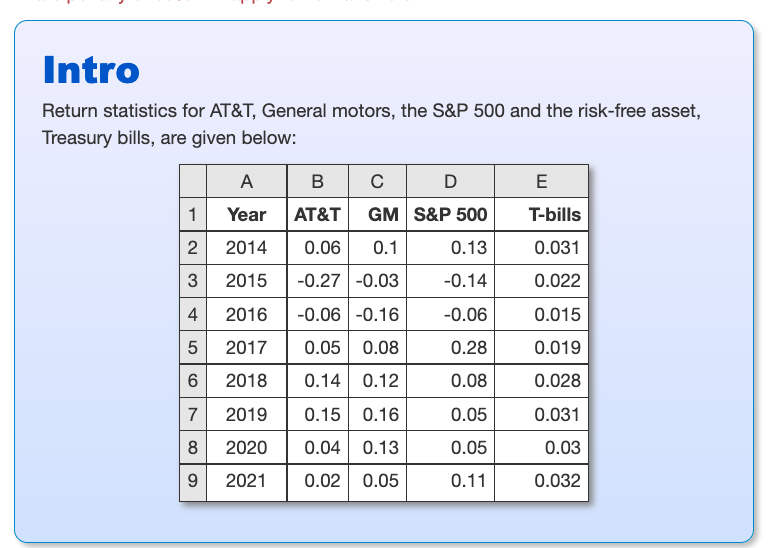Click AT&T value 0.15 for 2019
The height and width of the screenshot is (548, 778).
coord(318,414)
